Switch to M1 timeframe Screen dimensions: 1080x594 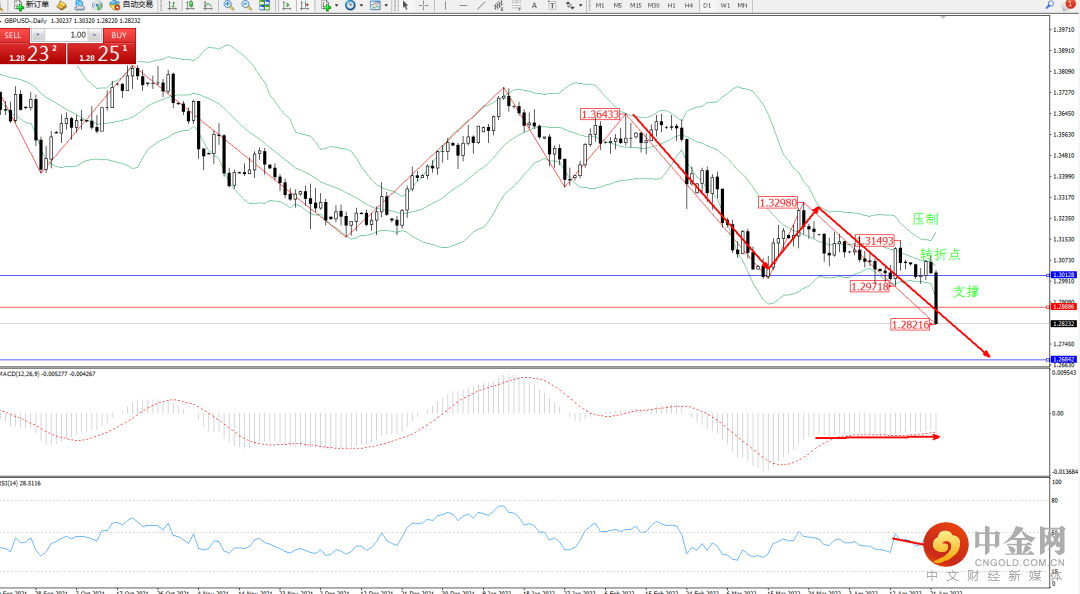pyautogui.click(x=600, y=5)
